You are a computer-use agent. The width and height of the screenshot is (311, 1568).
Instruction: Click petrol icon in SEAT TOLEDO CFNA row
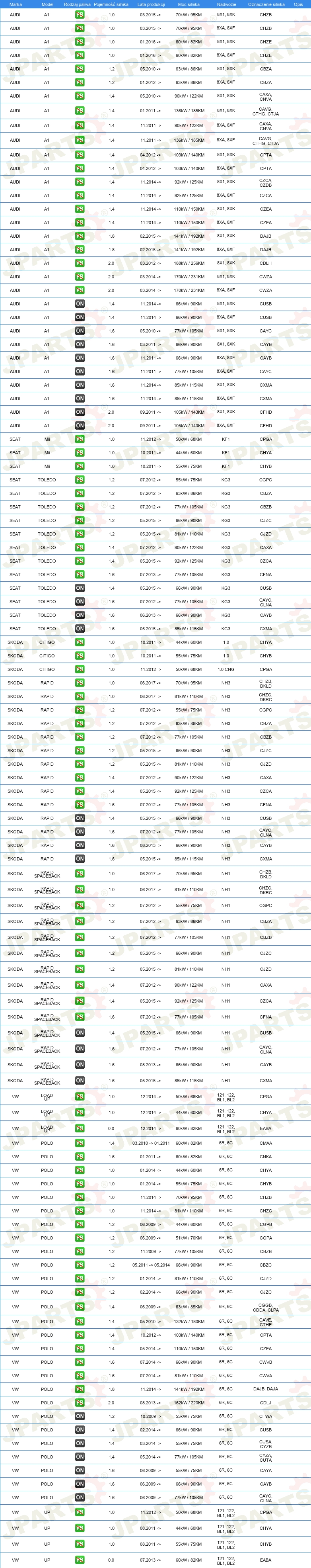tap(80, 574)
